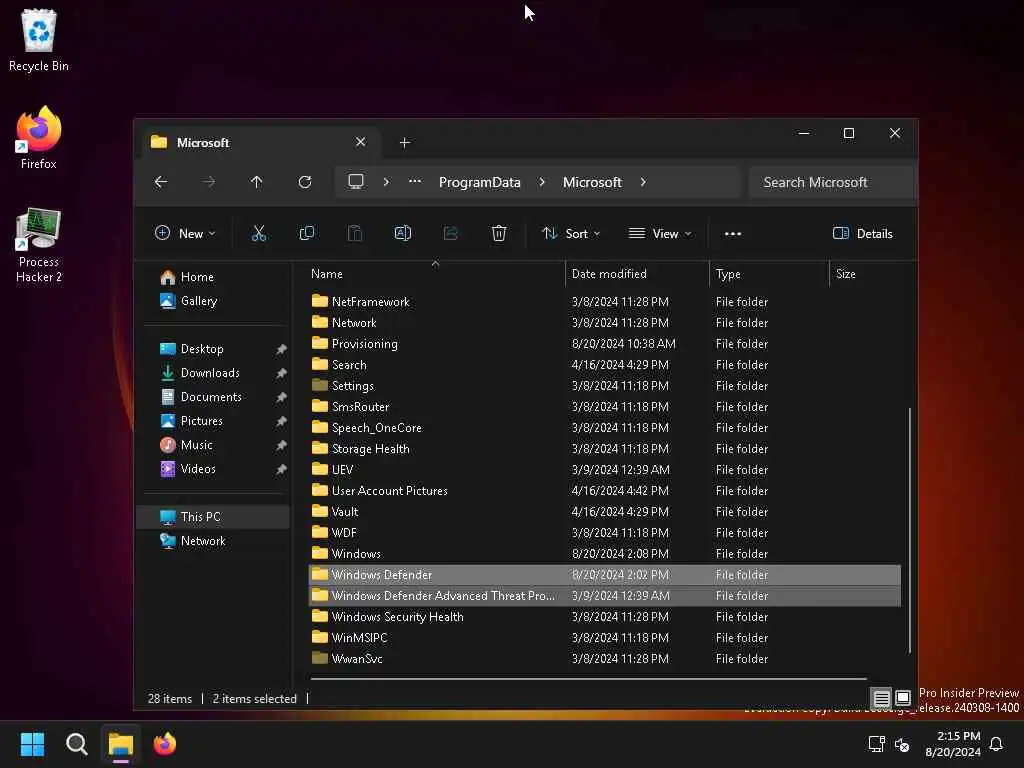This screenshot has height=768, width=1024.
Task: Select the Windows Security Health folder
Action: coord(604,616)
